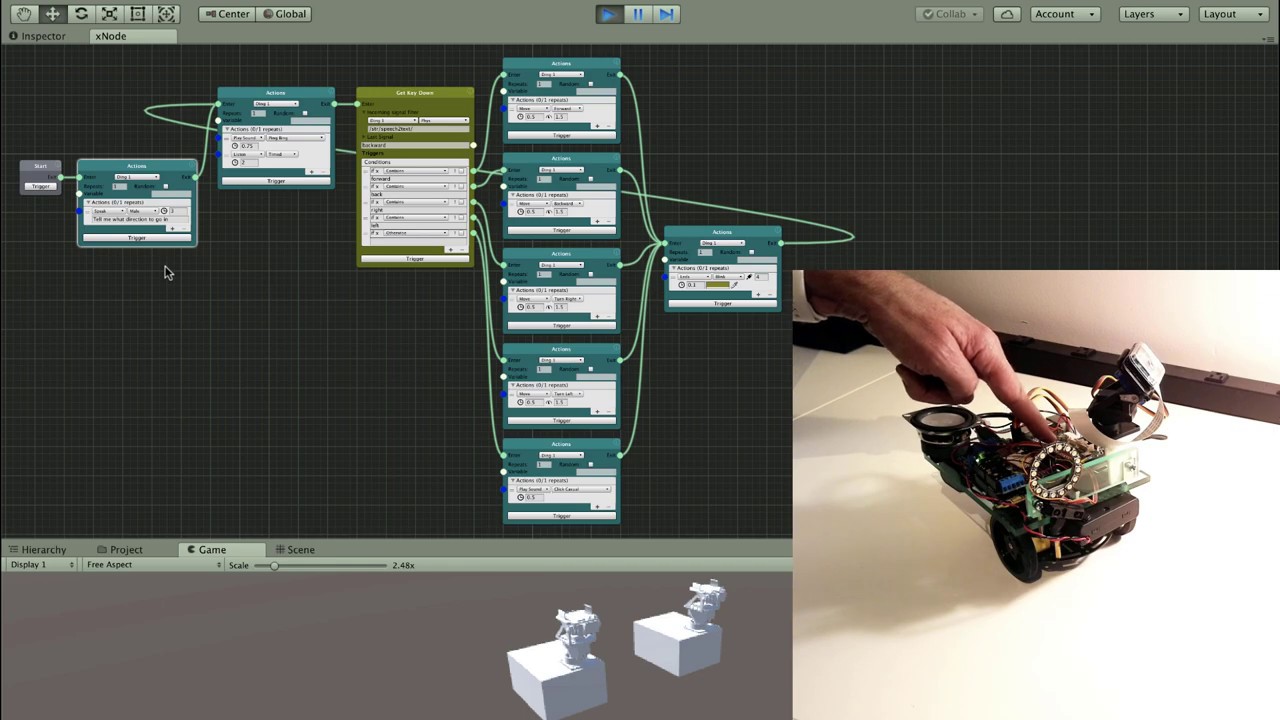Open the Blink mode dropdown
Image resolution: width=1280 pixels, height=720 pixels.
click(729, 277)
